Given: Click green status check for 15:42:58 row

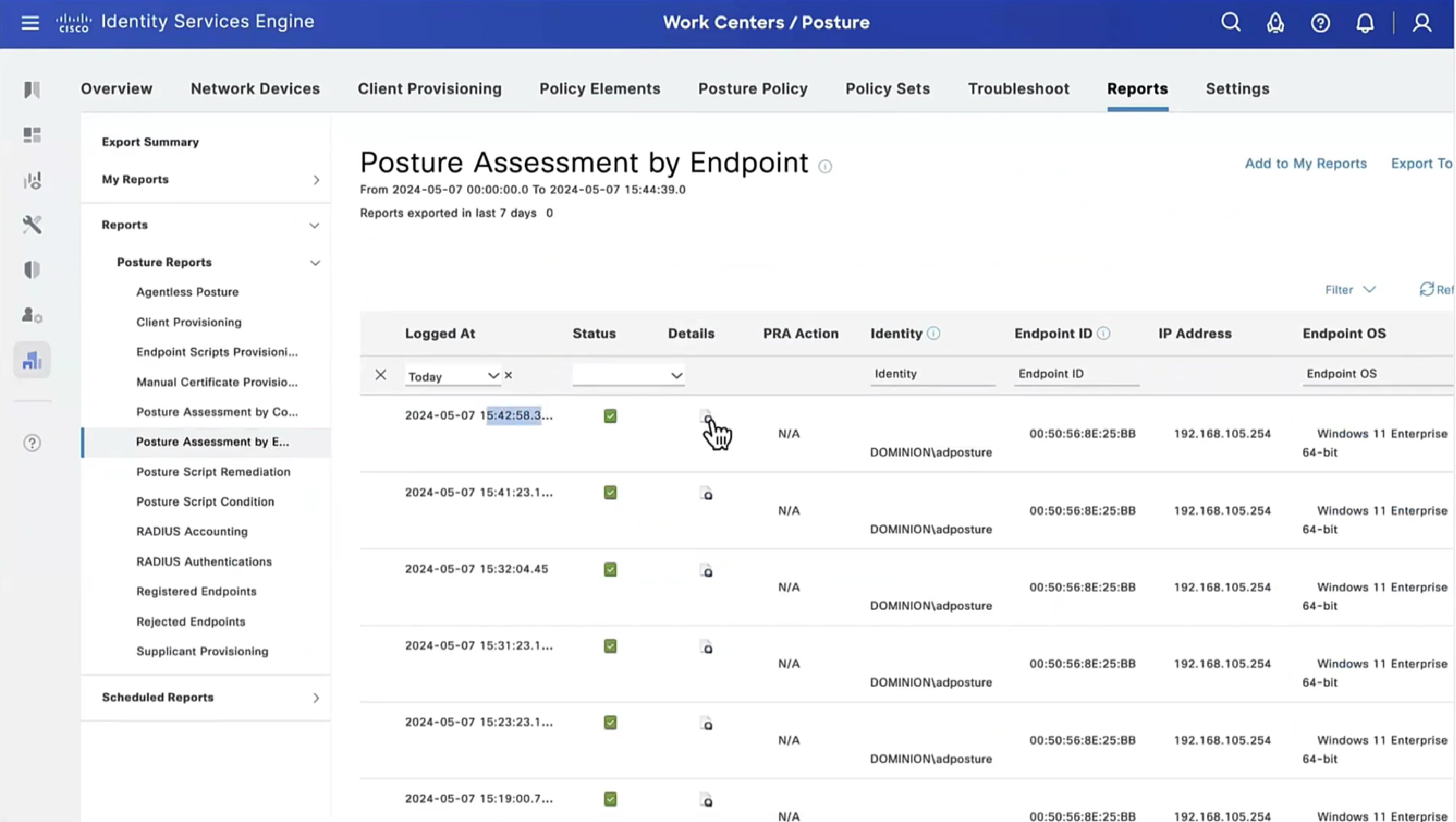Looking at the screenshot, I should [x=610, y=416].
